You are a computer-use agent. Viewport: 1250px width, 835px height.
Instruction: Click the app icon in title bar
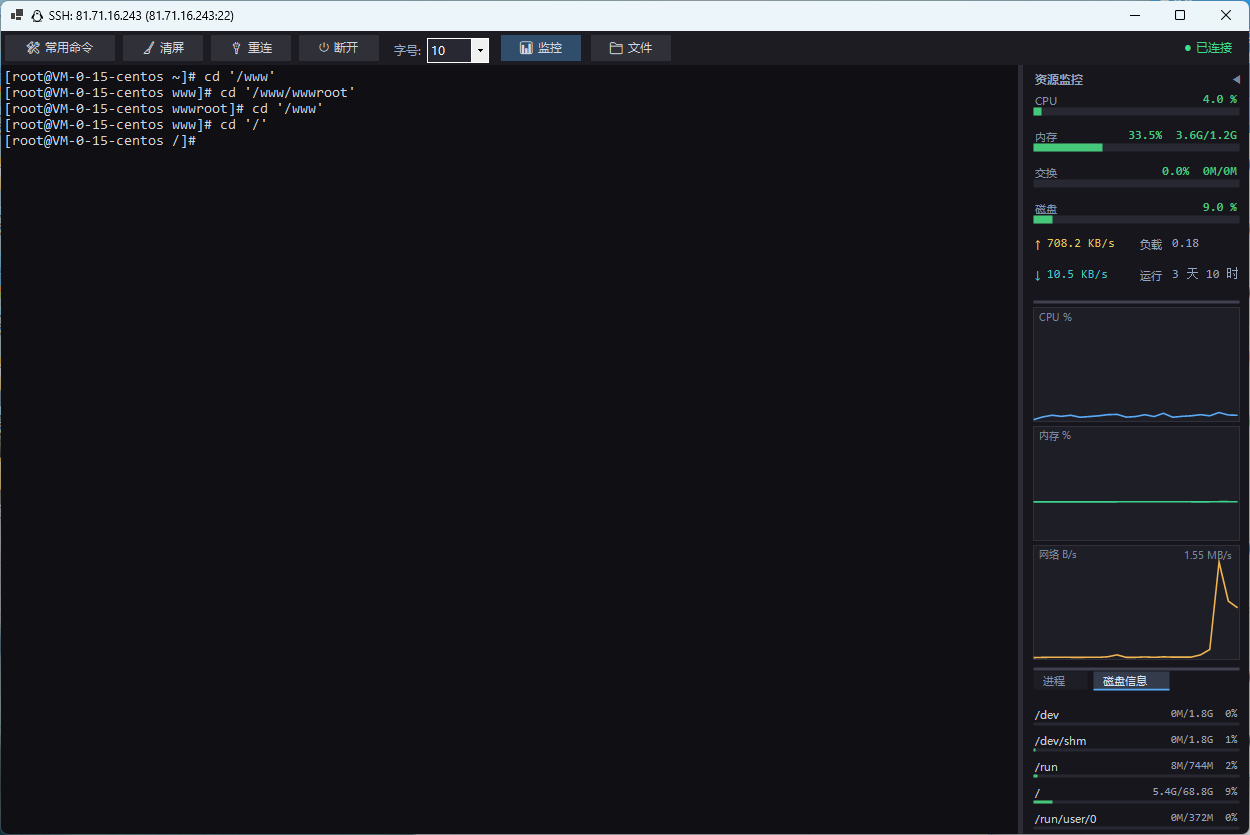click(17, 15)
